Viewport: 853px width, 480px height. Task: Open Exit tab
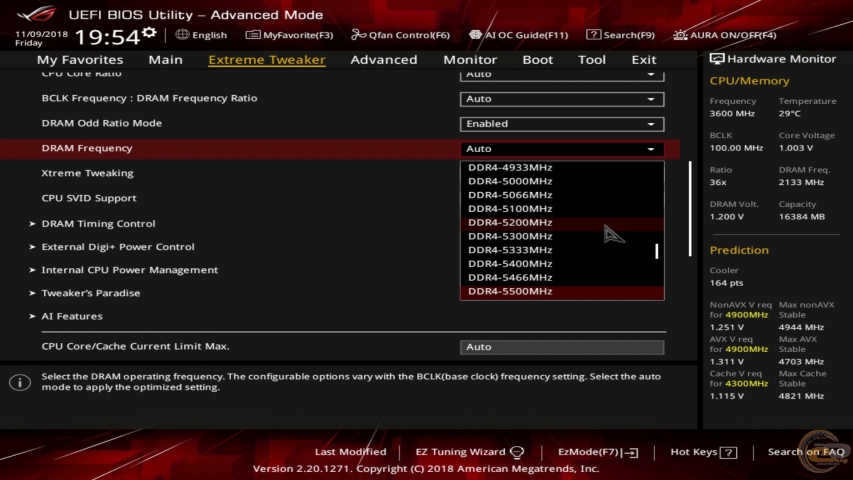[x=644, y=59]
